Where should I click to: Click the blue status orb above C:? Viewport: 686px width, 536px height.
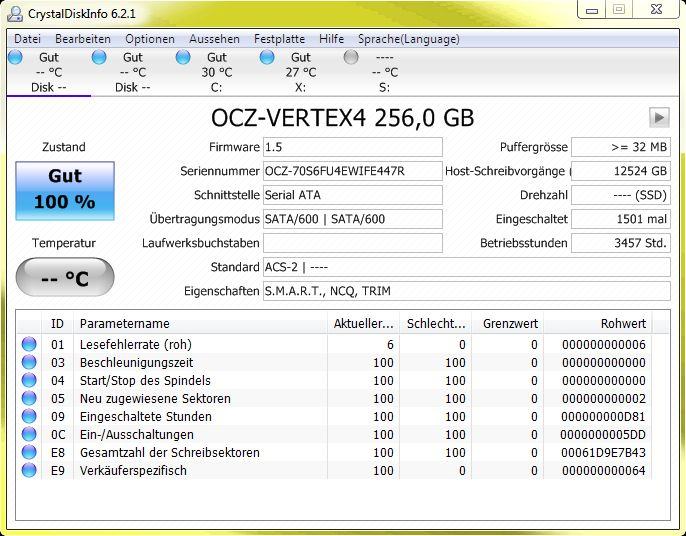[183, 57]
